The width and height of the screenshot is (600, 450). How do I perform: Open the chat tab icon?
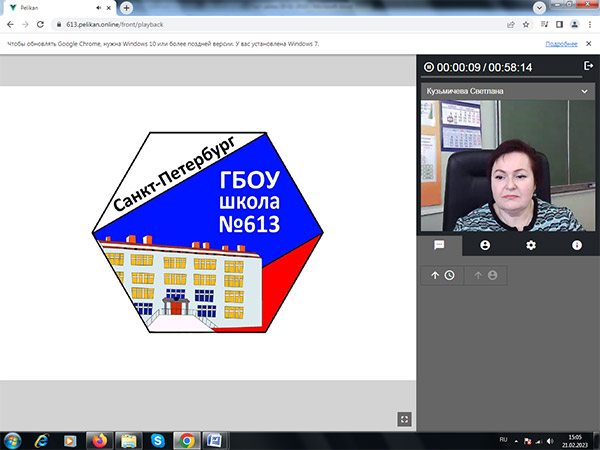[x=439, y=245]
